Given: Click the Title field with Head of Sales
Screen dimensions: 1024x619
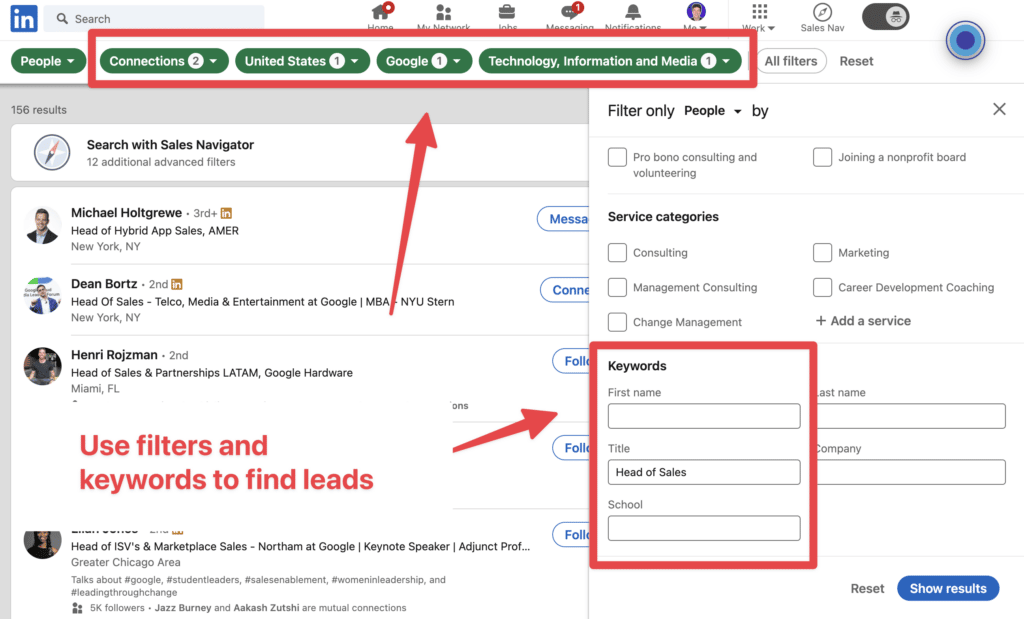Looking at the screenshot, I should [704, 472].
